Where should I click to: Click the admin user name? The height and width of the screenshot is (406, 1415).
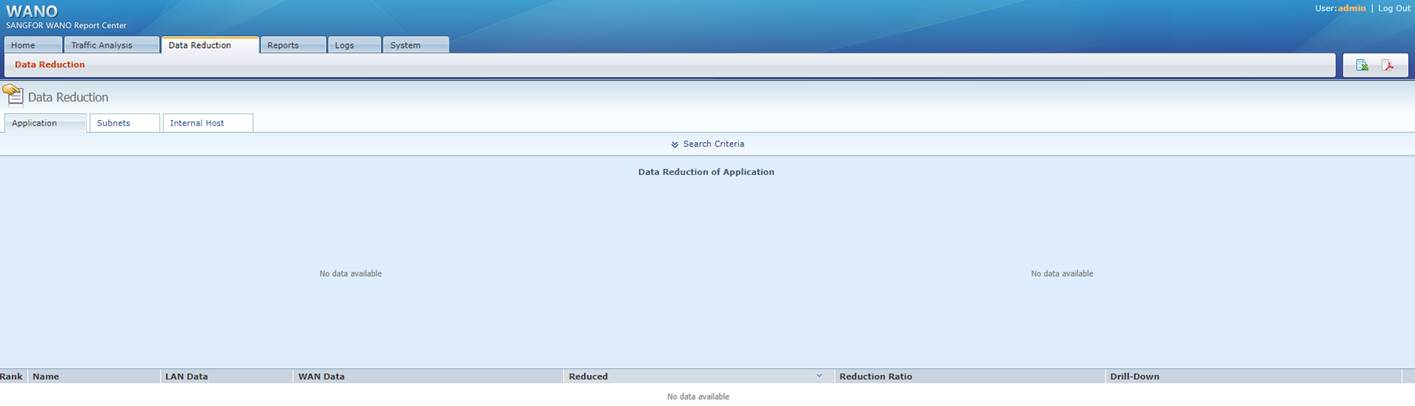pos(1351,8)
